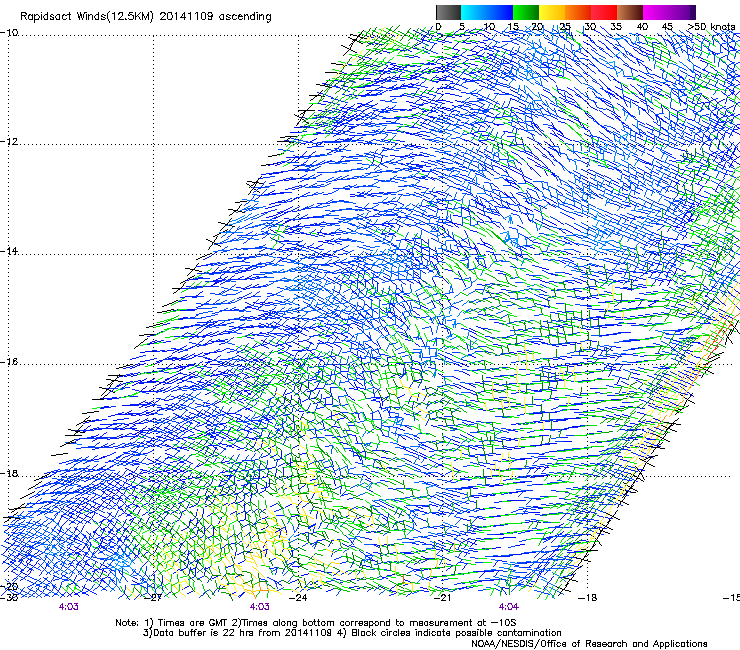Image resolution: width=740 pixels, height=650 pixels.
Task: Select the -16 latitude axis label
Action: click(9, 362)
